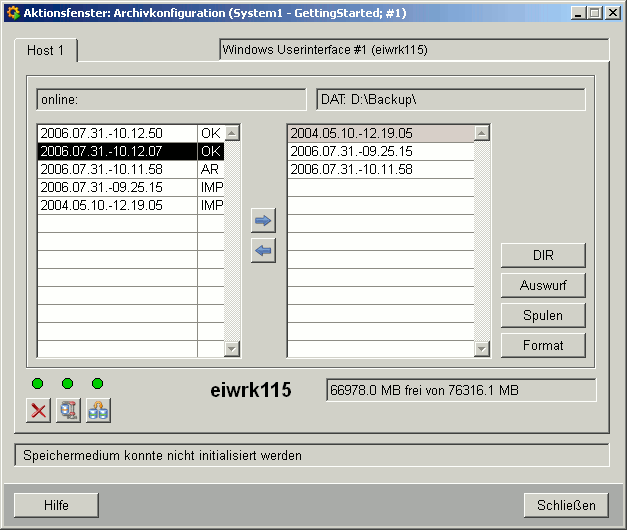This screenshot has height=530, width=627.
Task: Click the first green status indicator
Action: [x=38, y=384]
